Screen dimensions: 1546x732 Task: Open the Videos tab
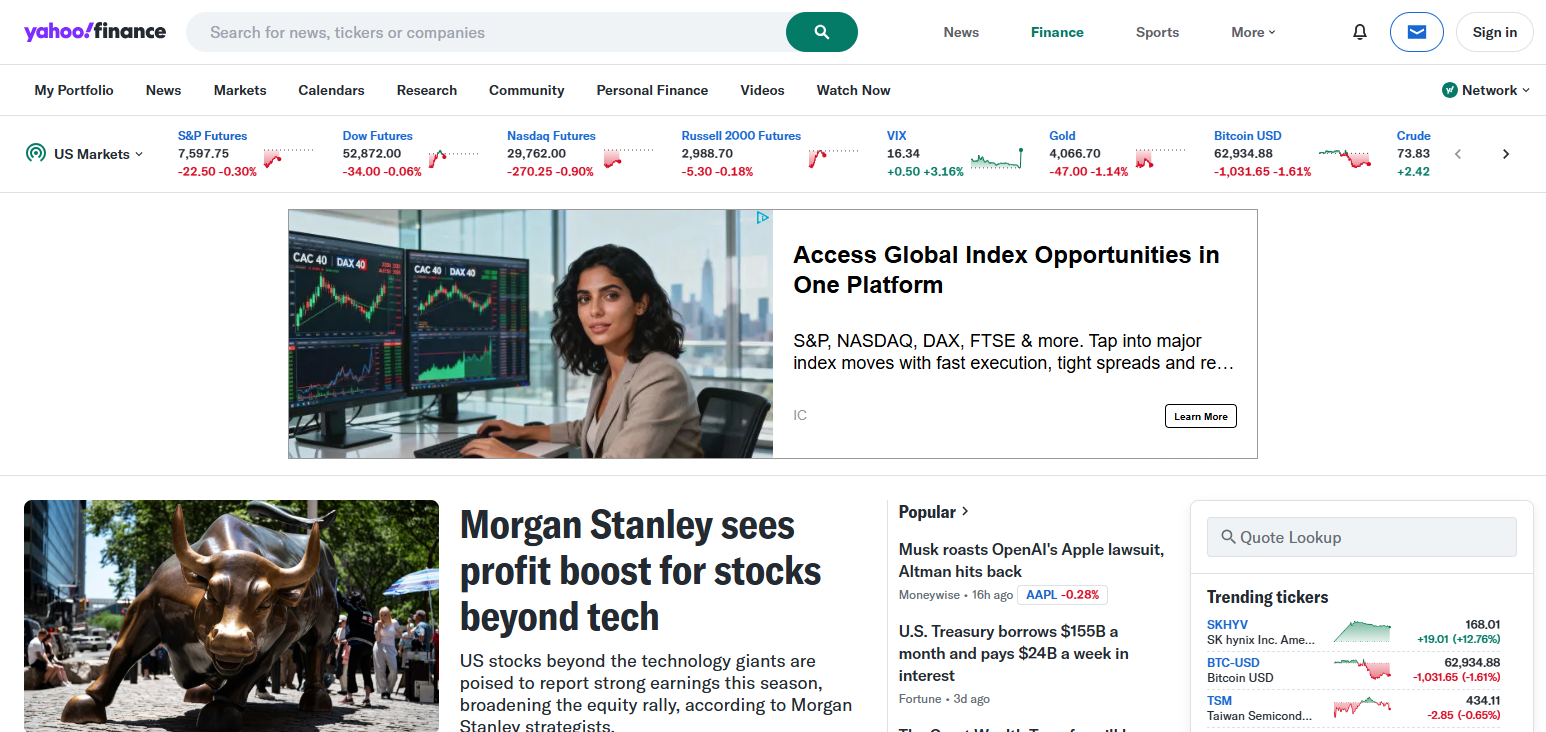coord(762,90)
